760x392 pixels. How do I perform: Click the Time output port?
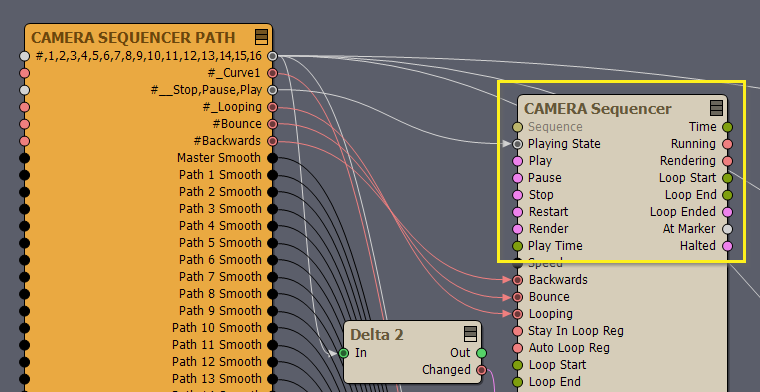727,127
